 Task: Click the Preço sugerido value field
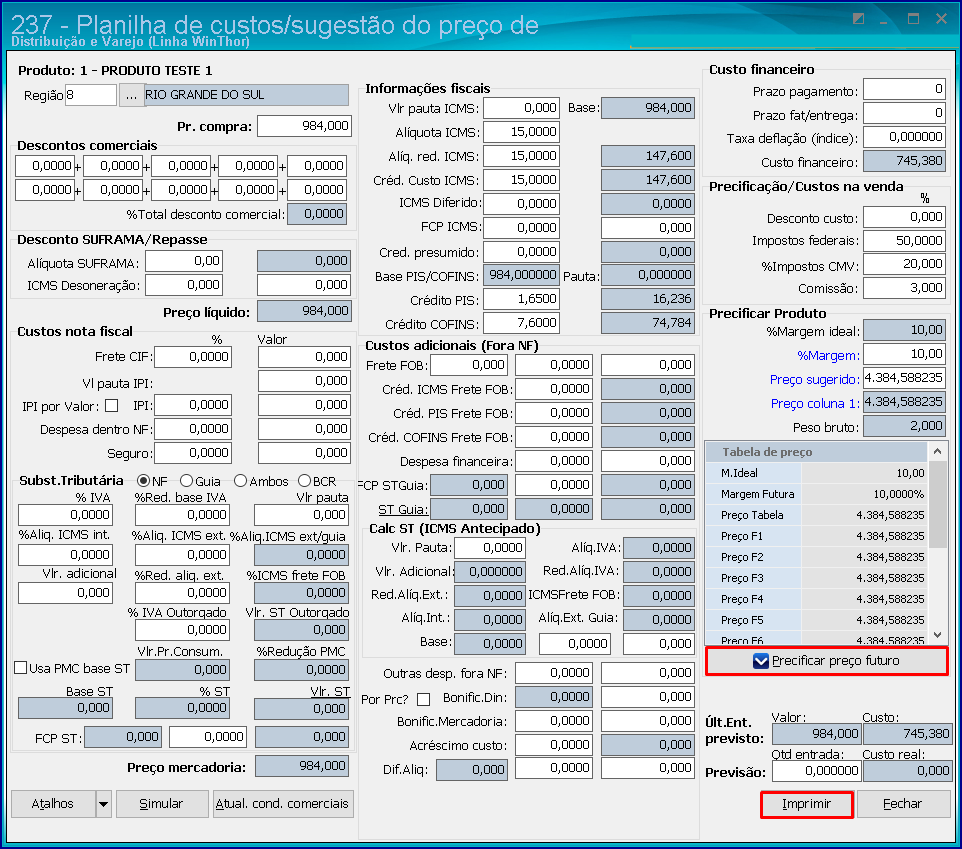pyautogui.click(x=904, y=378)
